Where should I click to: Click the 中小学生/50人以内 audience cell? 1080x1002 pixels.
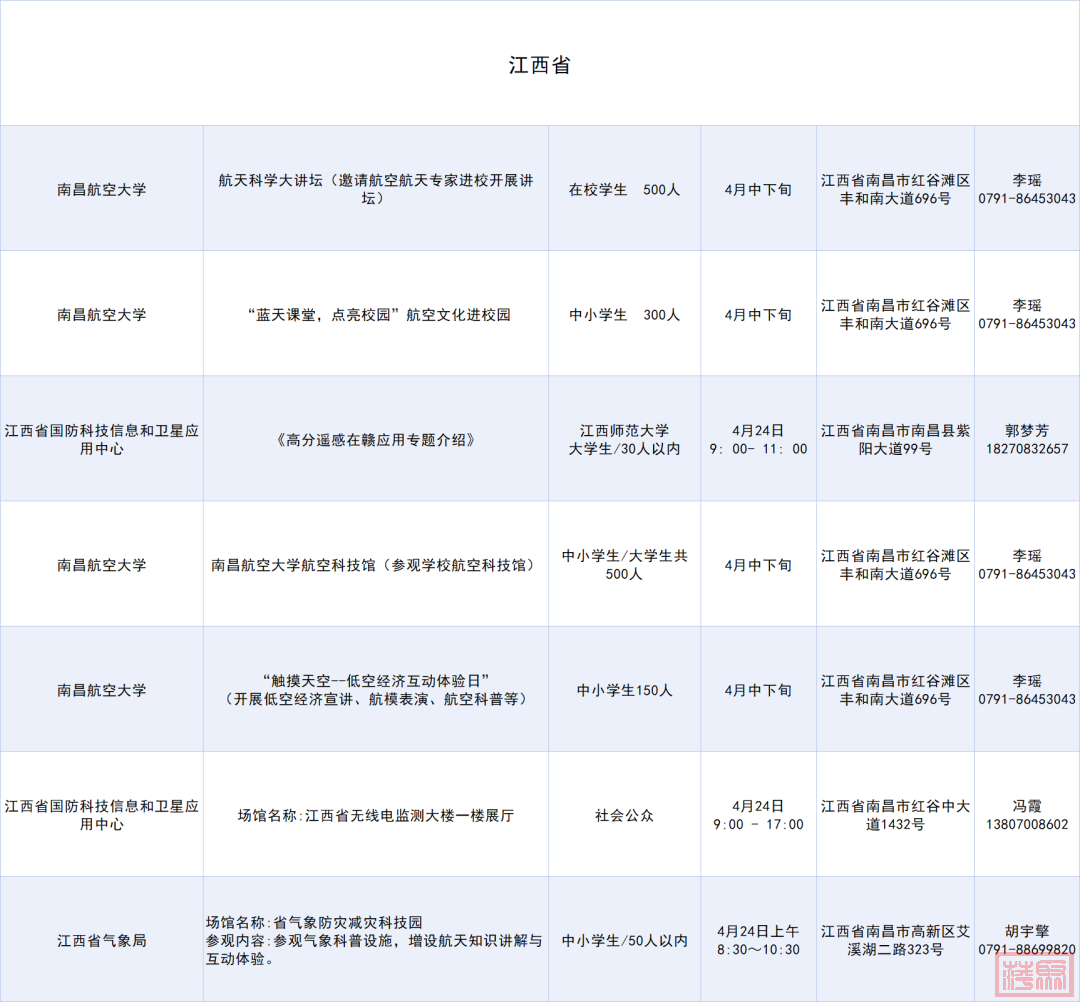[624, 940]
